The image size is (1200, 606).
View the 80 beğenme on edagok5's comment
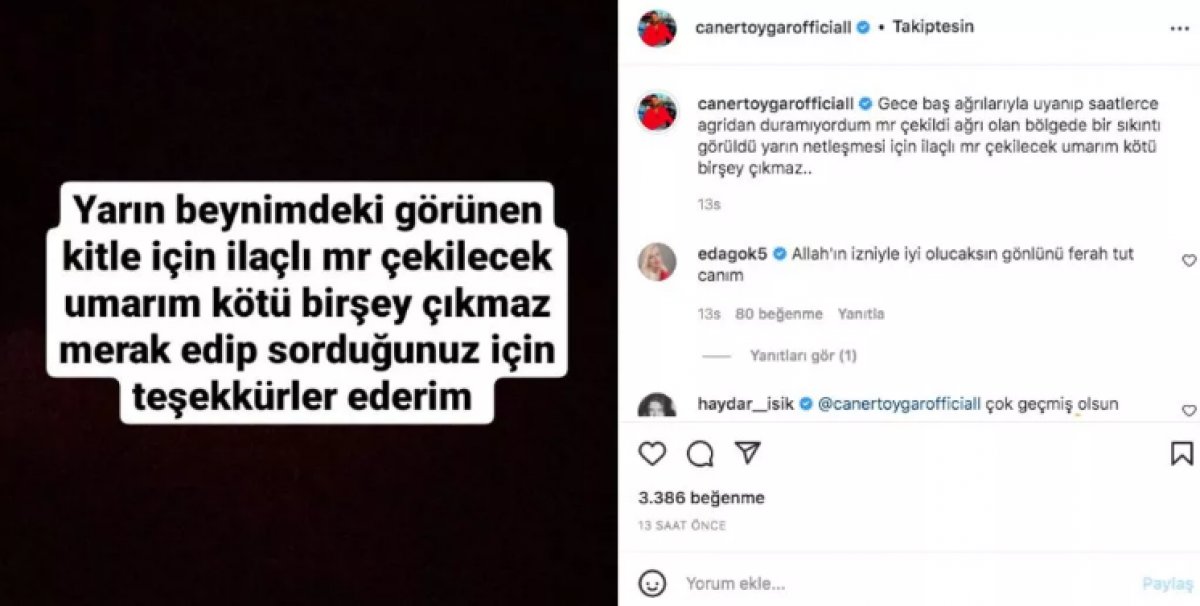pyautogui.click(x=779, y=314)
